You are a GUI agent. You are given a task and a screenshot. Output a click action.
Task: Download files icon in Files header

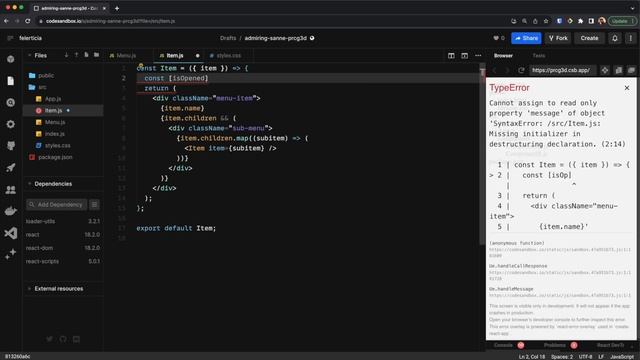66,55
